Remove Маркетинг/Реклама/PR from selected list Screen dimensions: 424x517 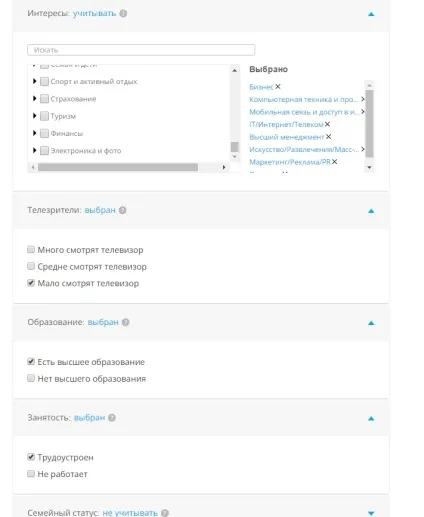(334, 162)
